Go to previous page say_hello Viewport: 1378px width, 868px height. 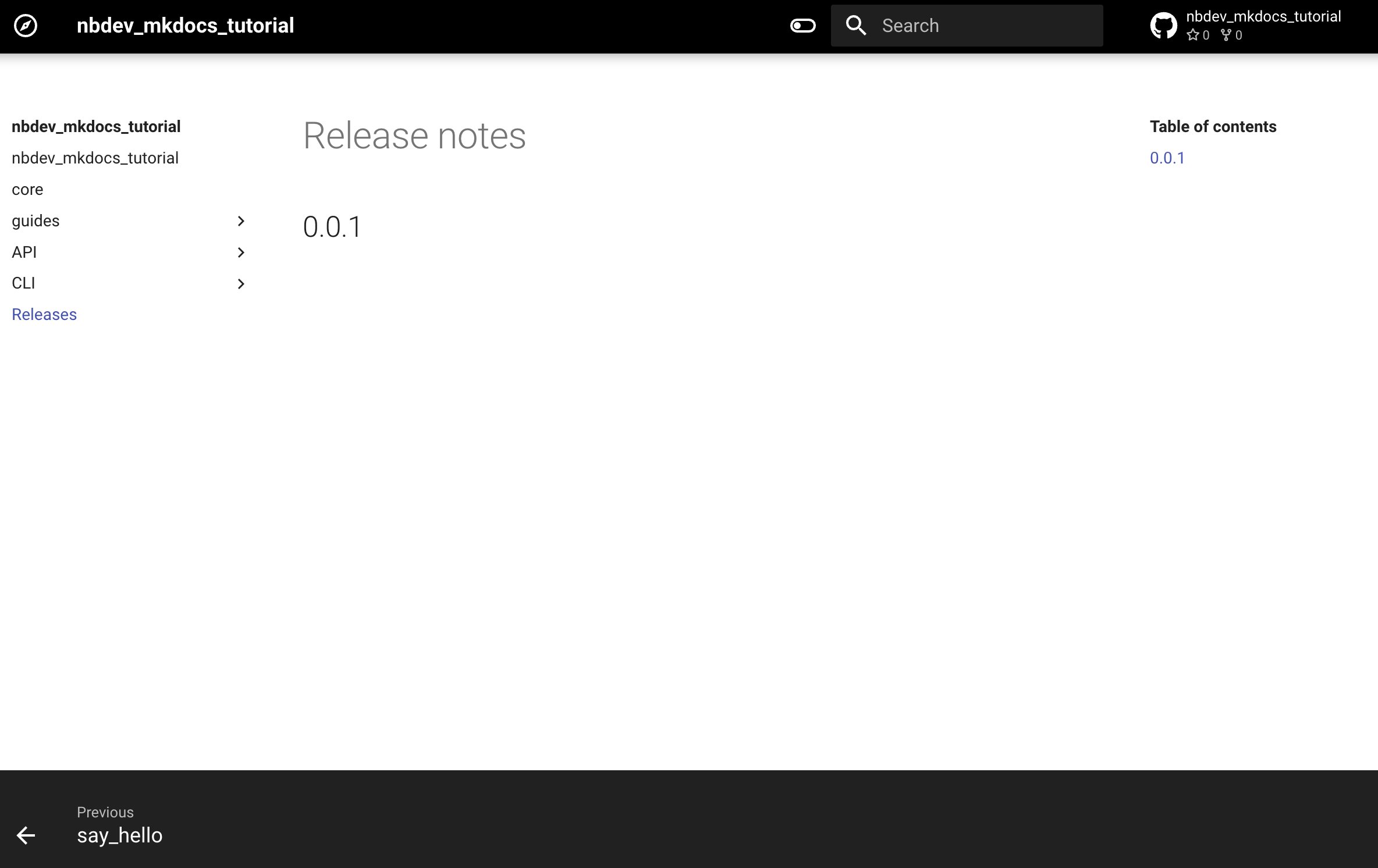[x=120, y=835]
